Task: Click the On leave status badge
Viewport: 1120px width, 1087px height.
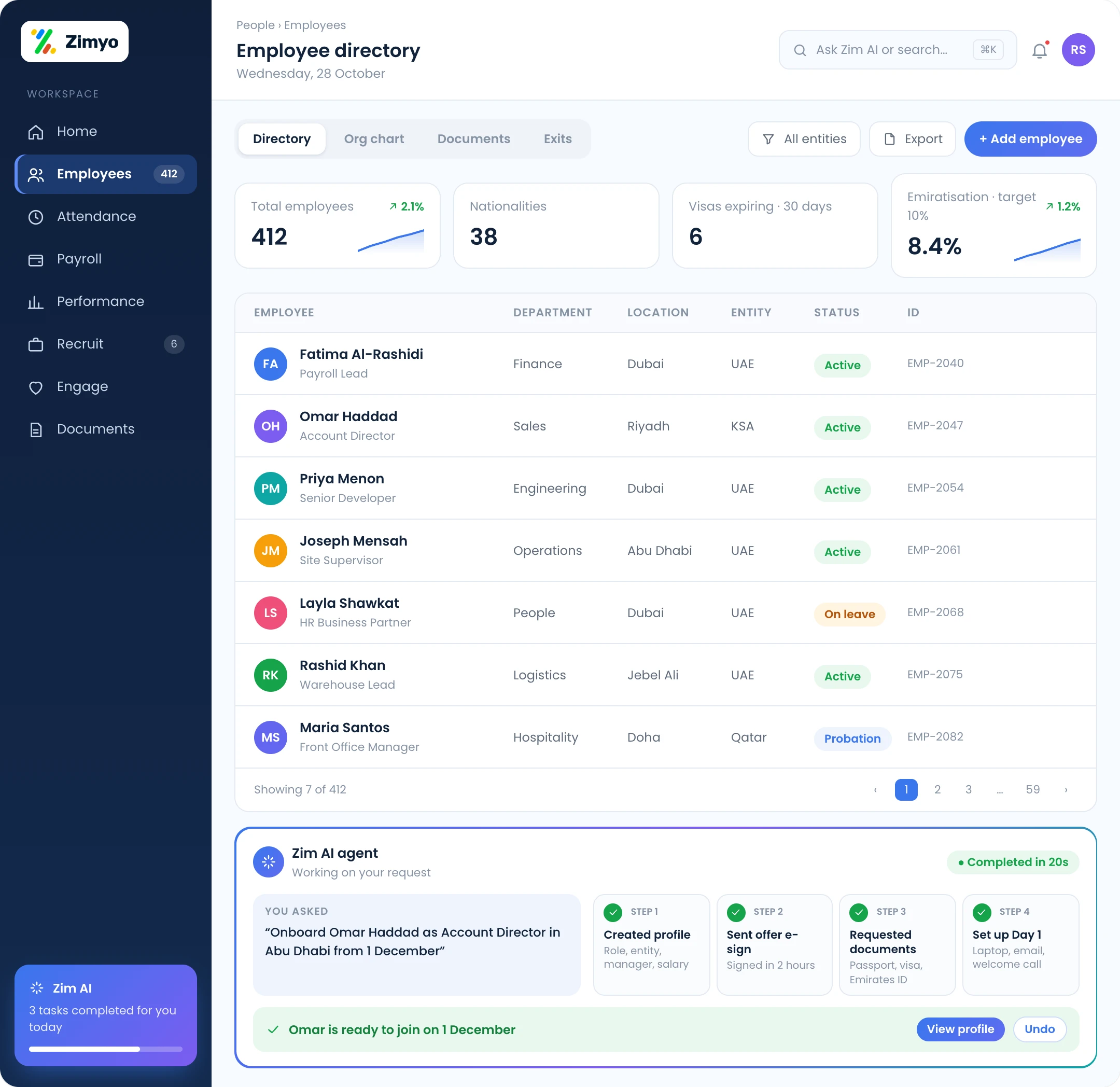Action: (849, 615)
